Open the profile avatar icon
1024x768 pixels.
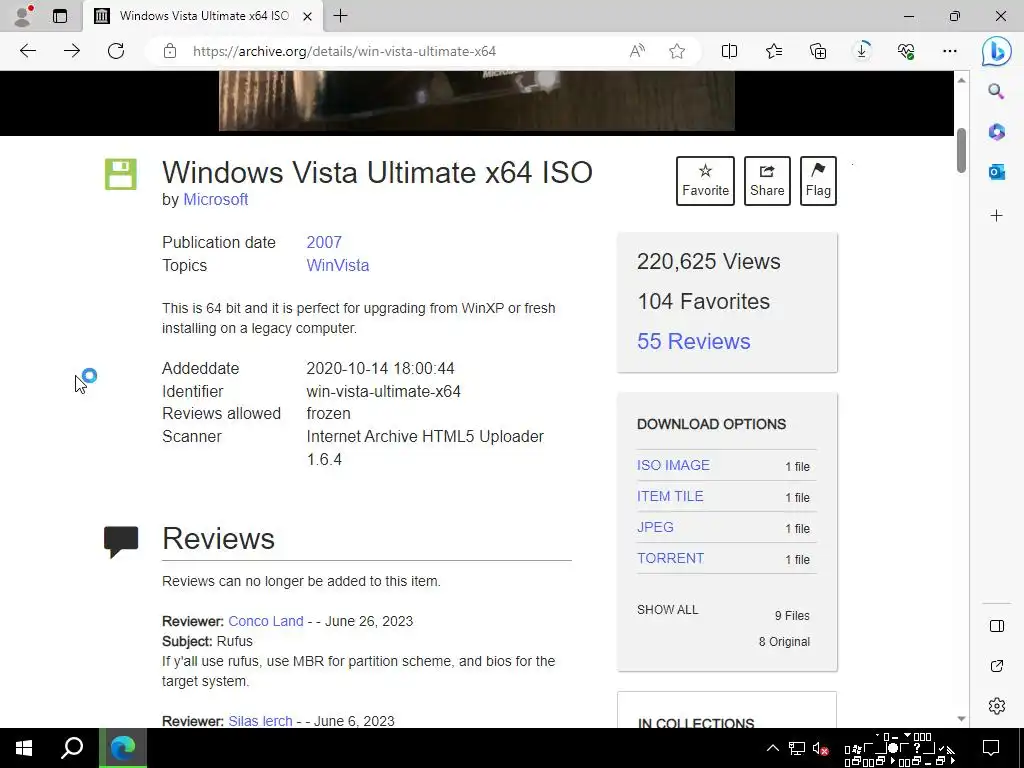(23, 16)
